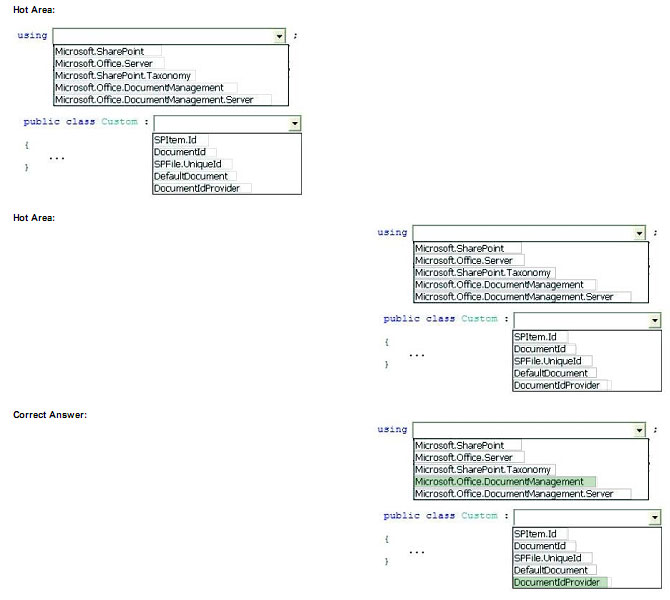Click the using combo box field in second Hot Area

[529, 233]
